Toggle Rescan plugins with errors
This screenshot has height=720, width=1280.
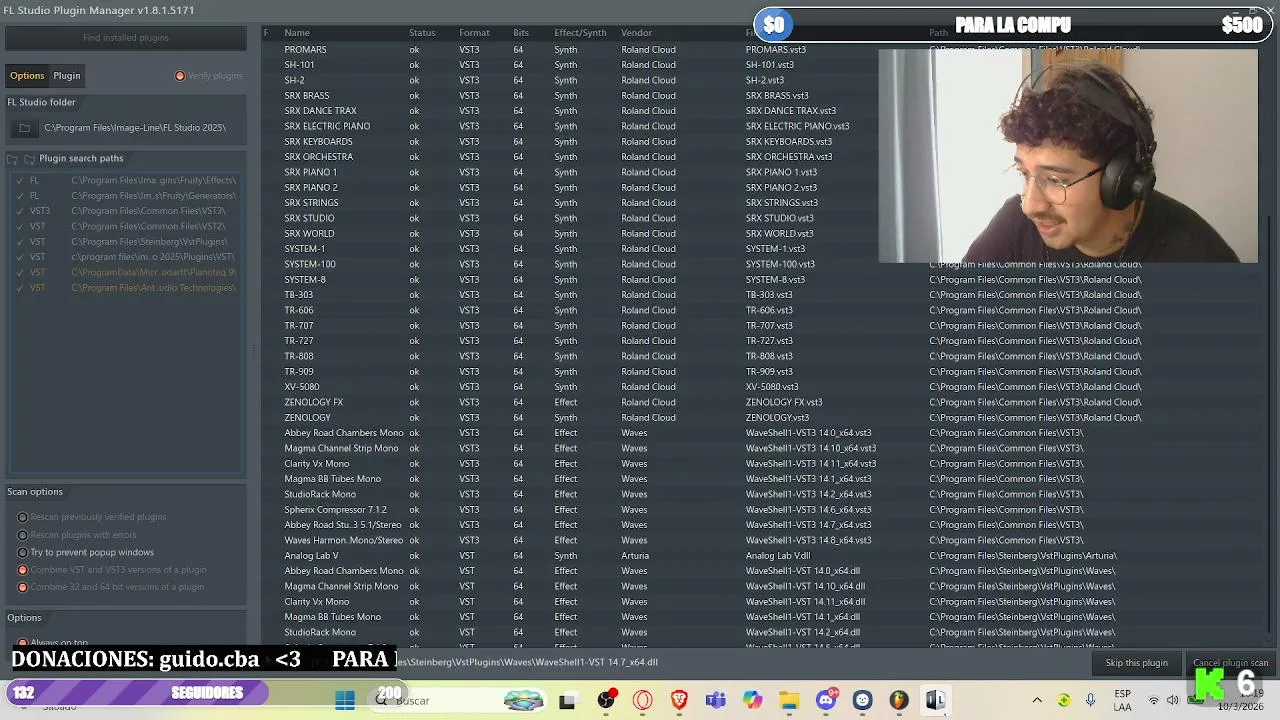[x=22, y=535]
